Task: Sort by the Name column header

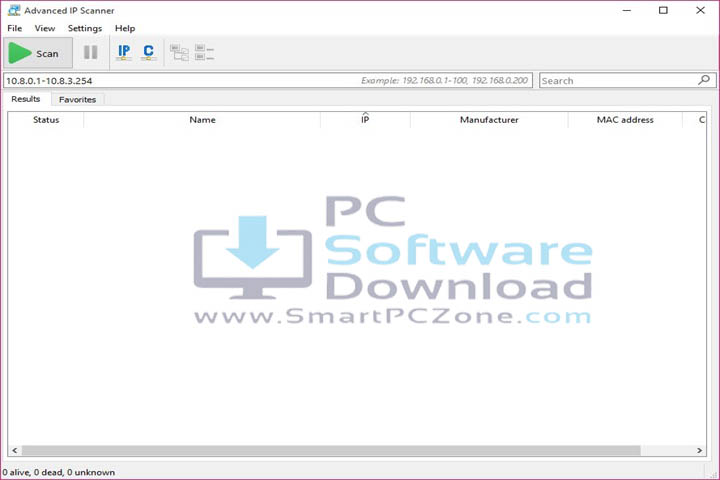Action: click(x=202, y=120)
